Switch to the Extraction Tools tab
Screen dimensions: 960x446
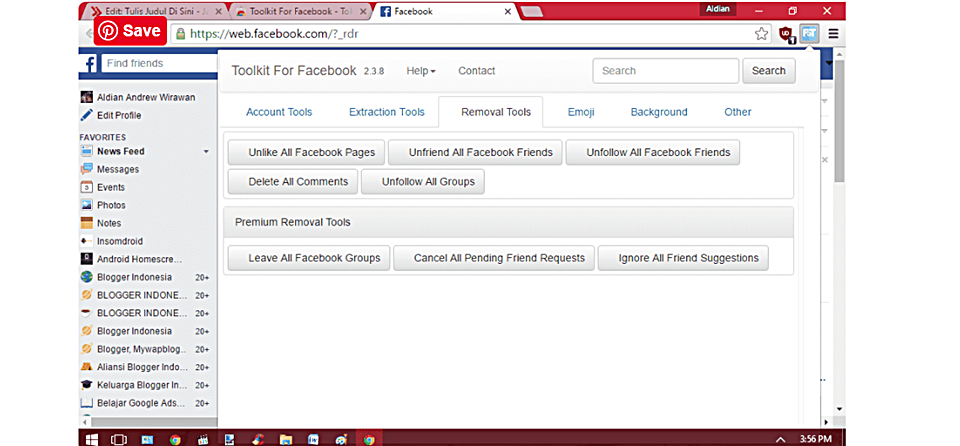point(387,112)
